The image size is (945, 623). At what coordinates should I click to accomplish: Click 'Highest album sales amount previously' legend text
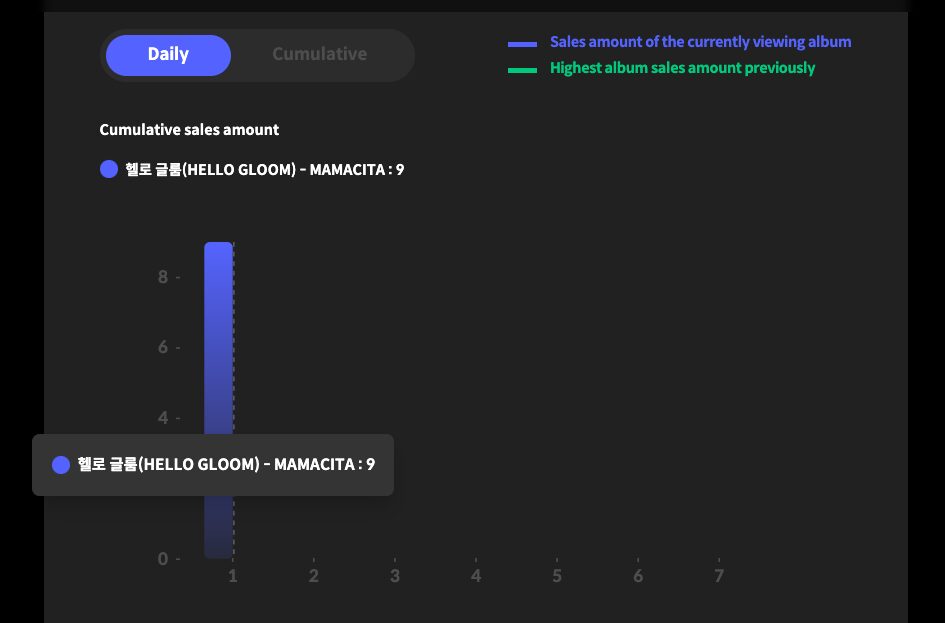[682, 68]
